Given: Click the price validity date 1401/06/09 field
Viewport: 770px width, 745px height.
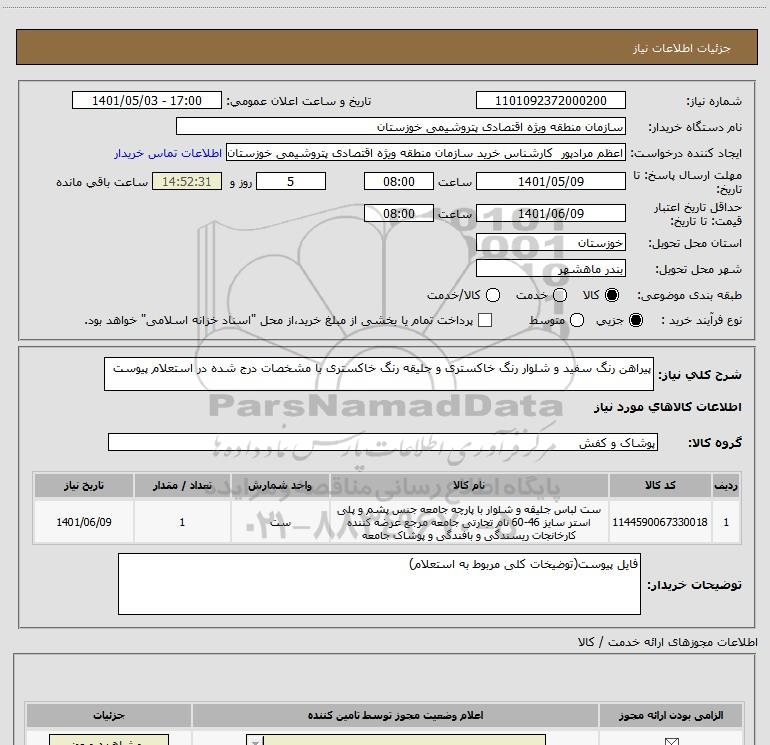Looking at the screenshot, I should point(550,213).
